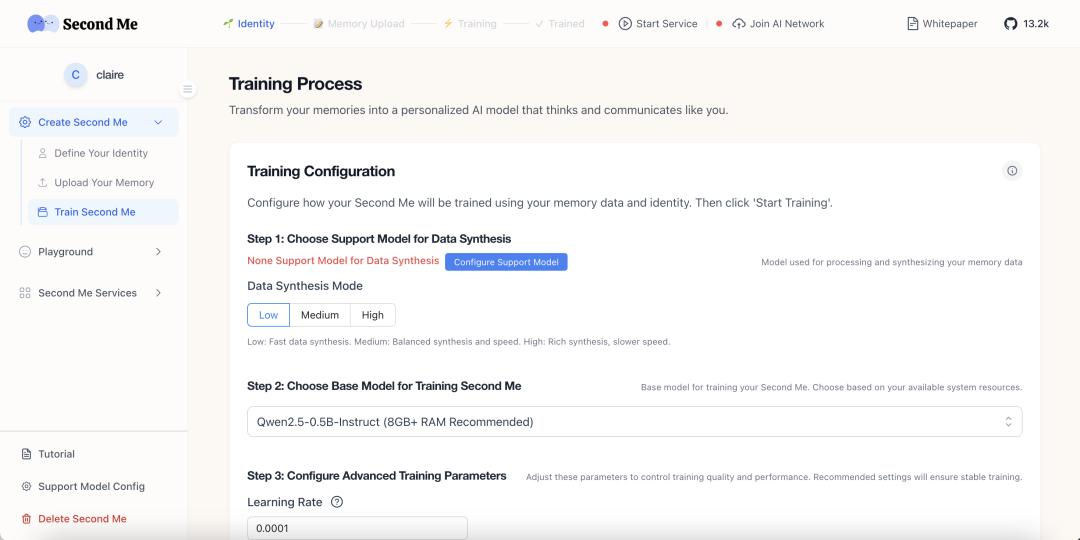Open the Whitepaper document link

[x=941, y=24]
